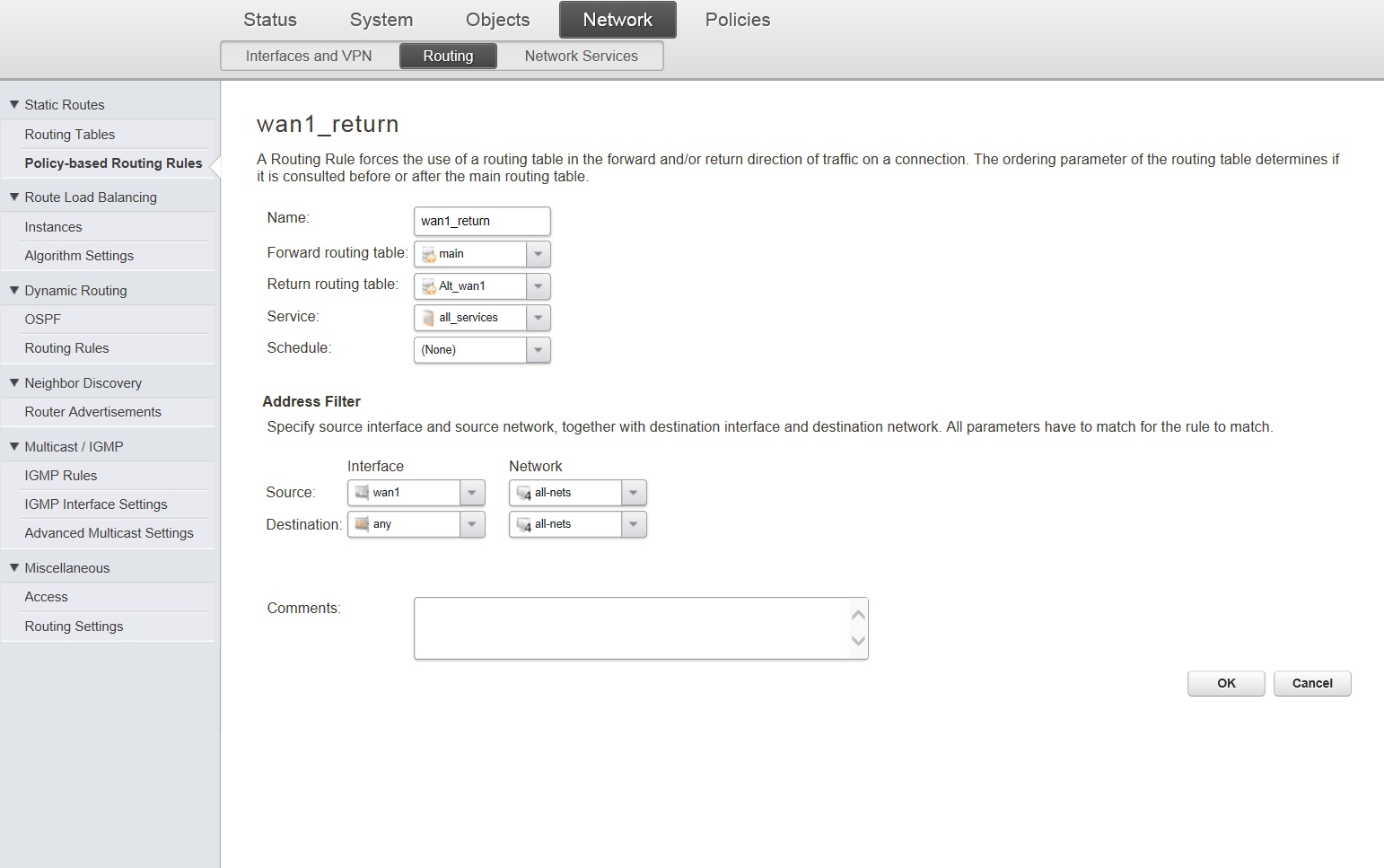The width and height of the screenshot is (1384, 868).
Task: Collapse the Dynamic Routing section
Action: (x=14, y=291)
